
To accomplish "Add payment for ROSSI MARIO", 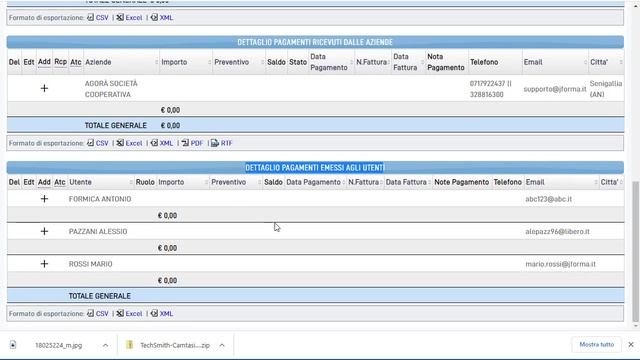I will (x=44, y=264).
